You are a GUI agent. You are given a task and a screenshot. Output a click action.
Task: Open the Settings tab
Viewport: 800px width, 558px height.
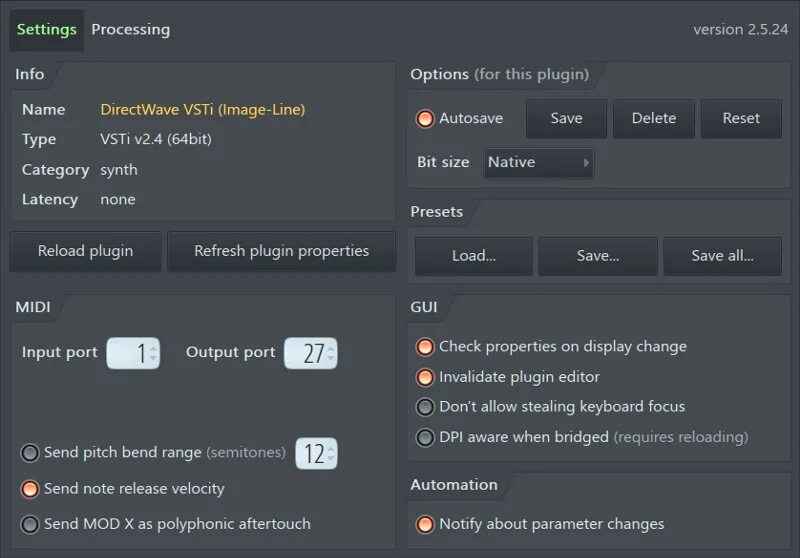click(x=46, y=30)
